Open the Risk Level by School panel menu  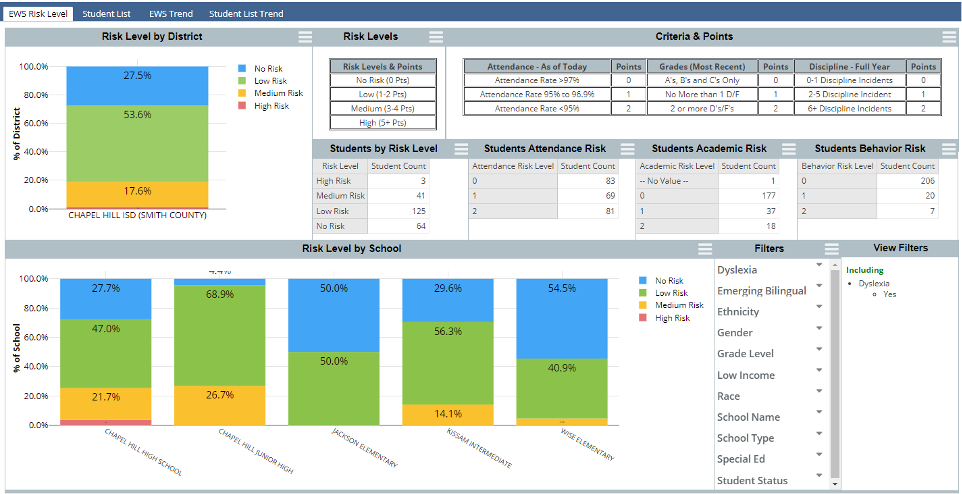(706, 249)
